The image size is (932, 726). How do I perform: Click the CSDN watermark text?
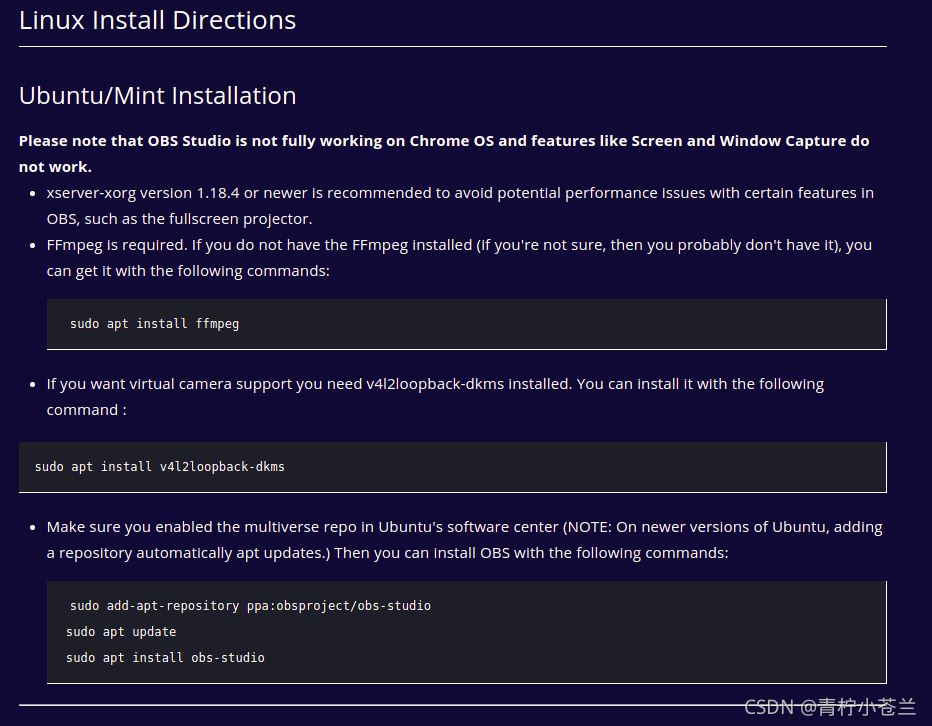(x=830, y=707)
